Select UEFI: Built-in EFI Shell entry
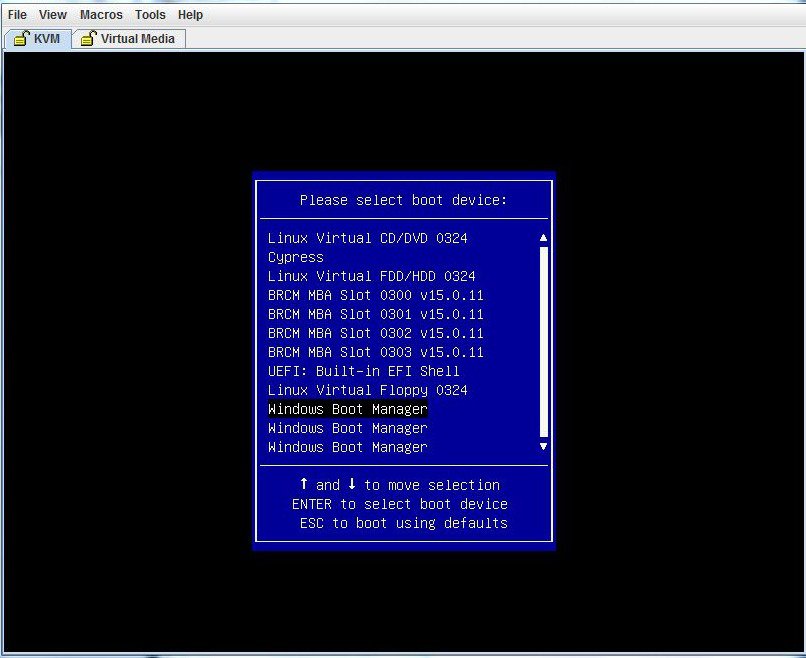Screen dimensions: 806x658 click(x=363, y=371)
